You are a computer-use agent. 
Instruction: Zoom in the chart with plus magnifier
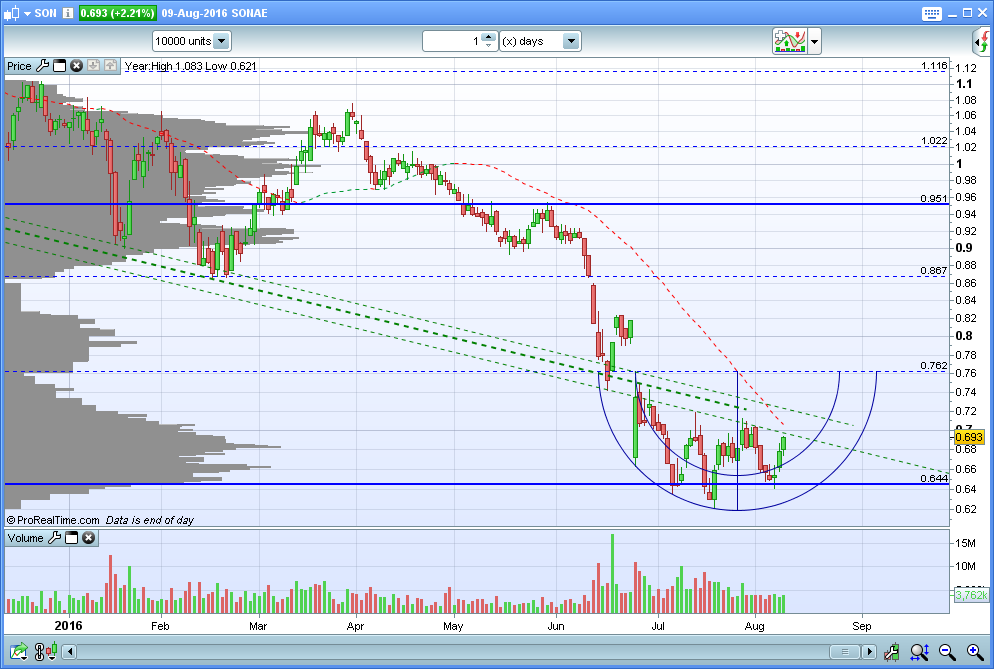click(x=975, y=651)
